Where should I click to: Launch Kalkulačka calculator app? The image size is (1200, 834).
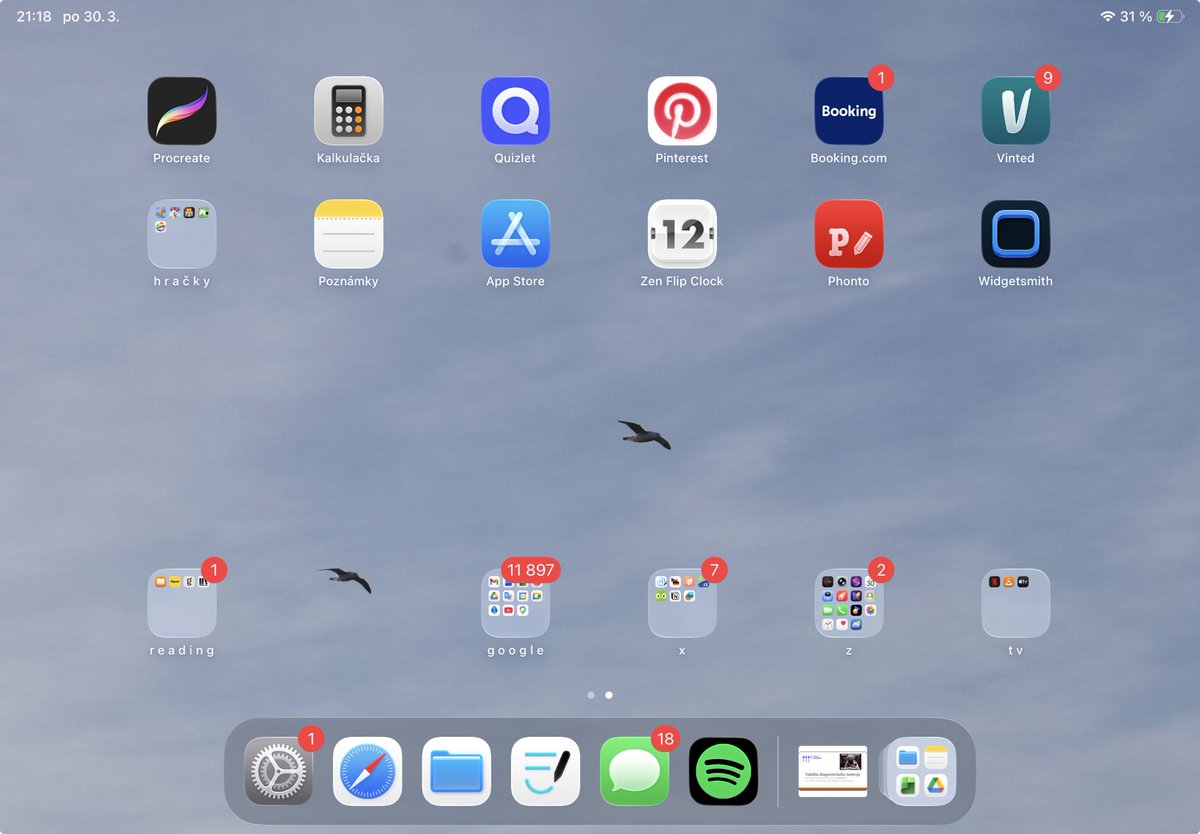click(349, 111)
